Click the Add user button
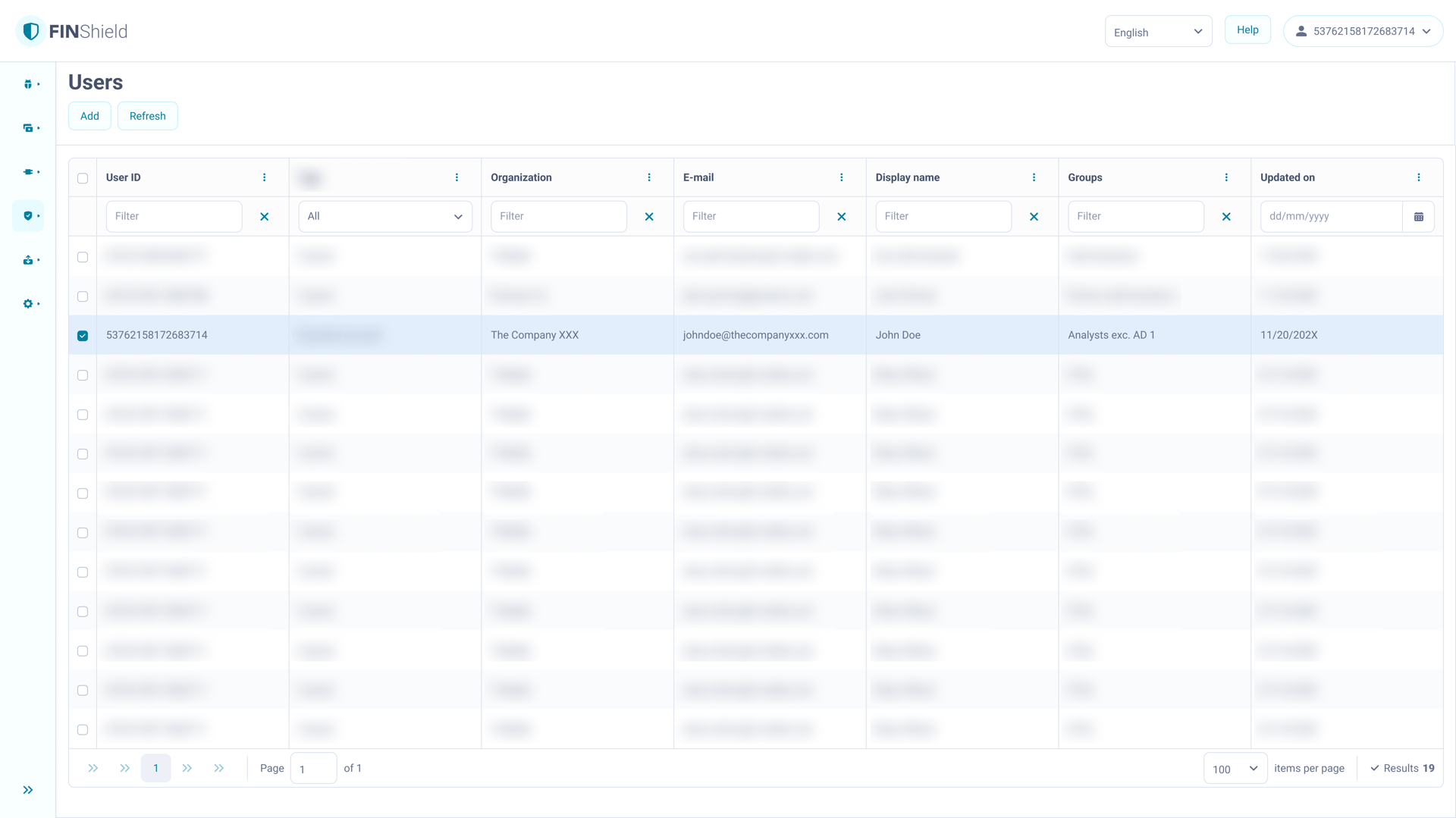This screenshot has width=1456, height=818. pyautogui.click(x=89, y=116)
